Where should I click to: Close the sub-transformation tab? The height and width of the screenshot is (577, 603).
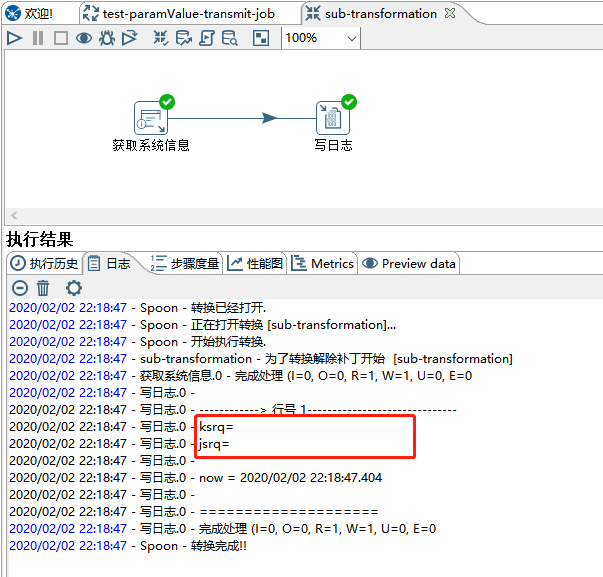[x=450, y=13]
